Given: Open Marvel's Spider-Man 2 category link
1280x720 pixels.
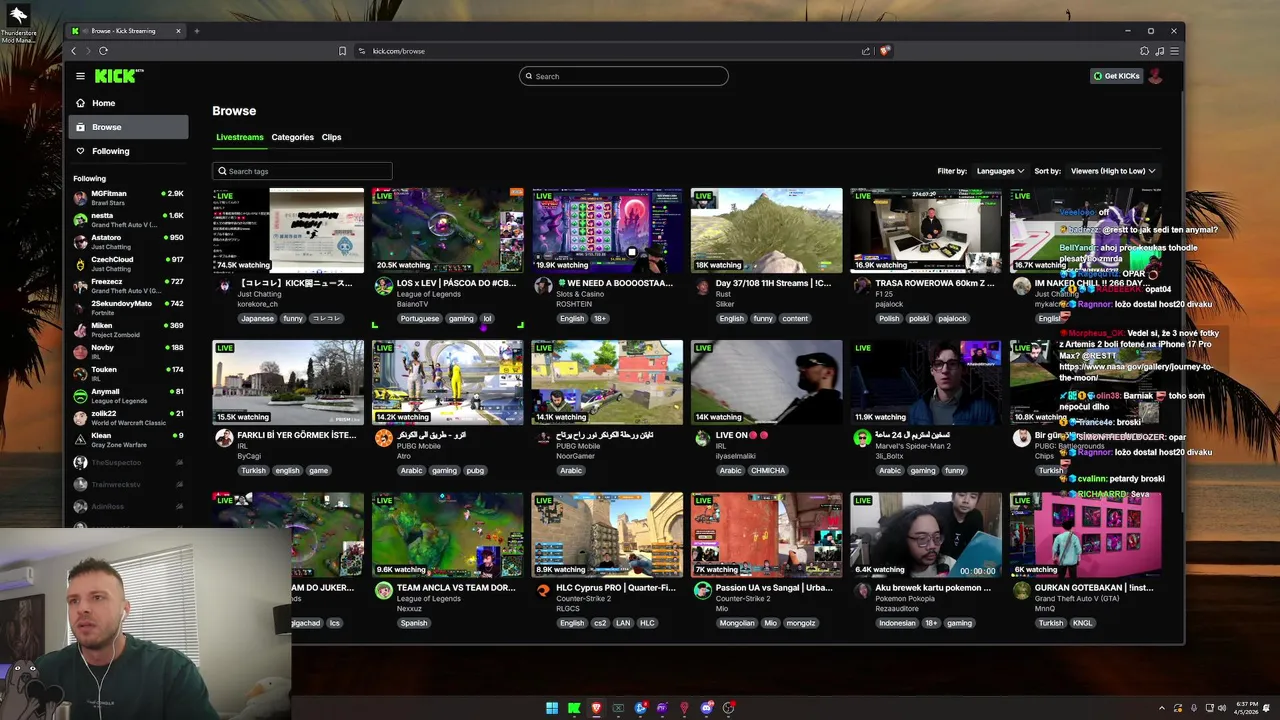Looking at the screenshot, I should tap(913, 446).
